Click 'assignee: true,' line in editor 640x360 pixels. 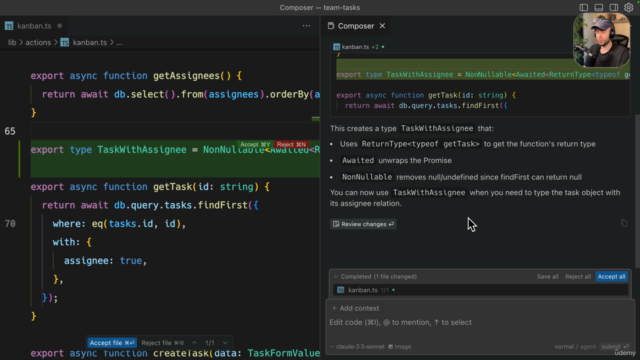[105, 261]
